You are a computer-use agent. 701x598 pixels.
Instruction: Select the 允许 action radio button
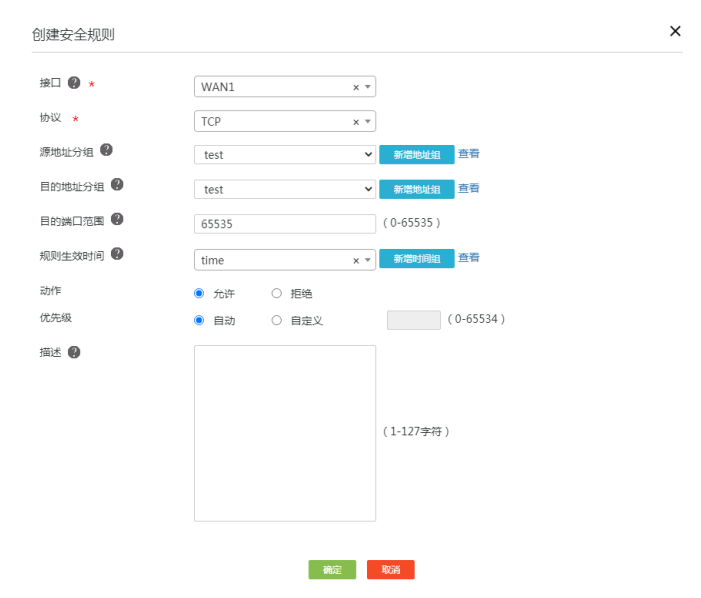(199, 294)
